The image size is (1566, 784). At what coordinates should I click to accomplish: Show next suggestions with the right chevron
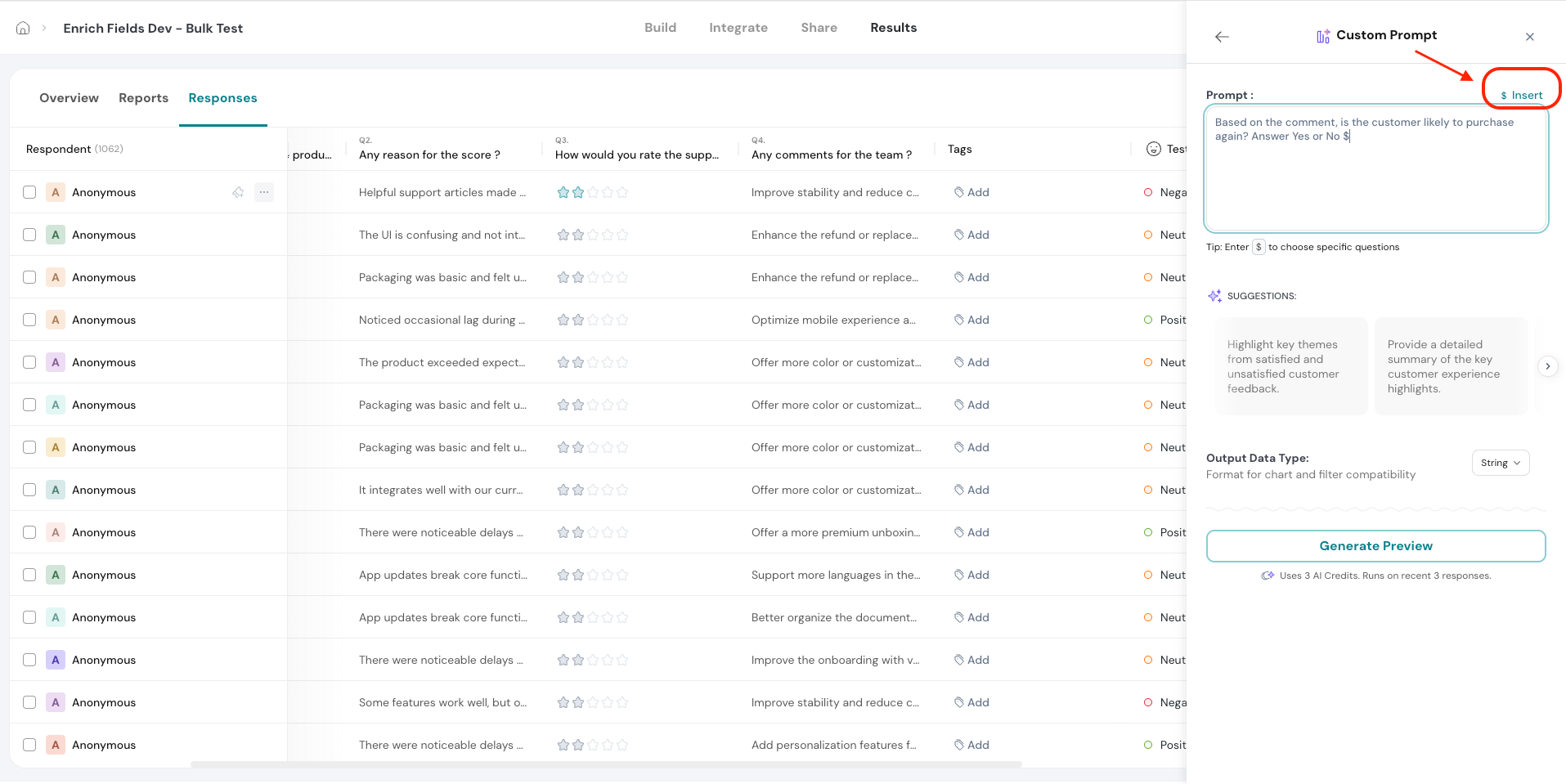[x=1547, y=366]
